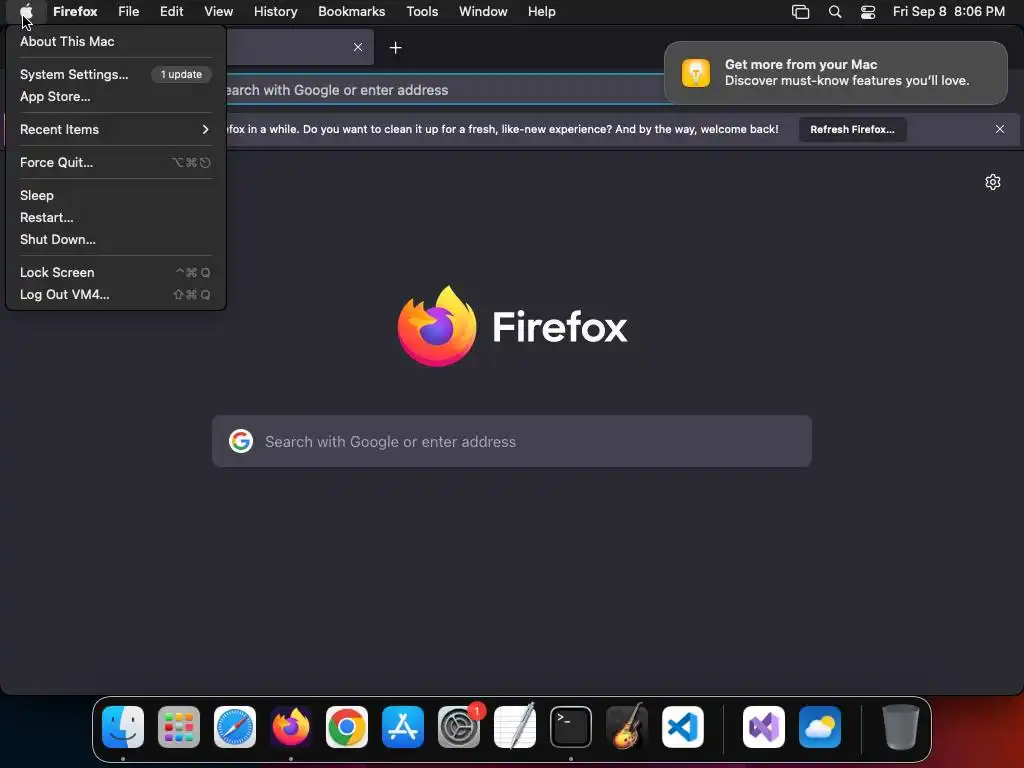The width and height of the screenshot is (1024, 768).
Task: Open a new tab with plus button
Action: pos(395,48)
